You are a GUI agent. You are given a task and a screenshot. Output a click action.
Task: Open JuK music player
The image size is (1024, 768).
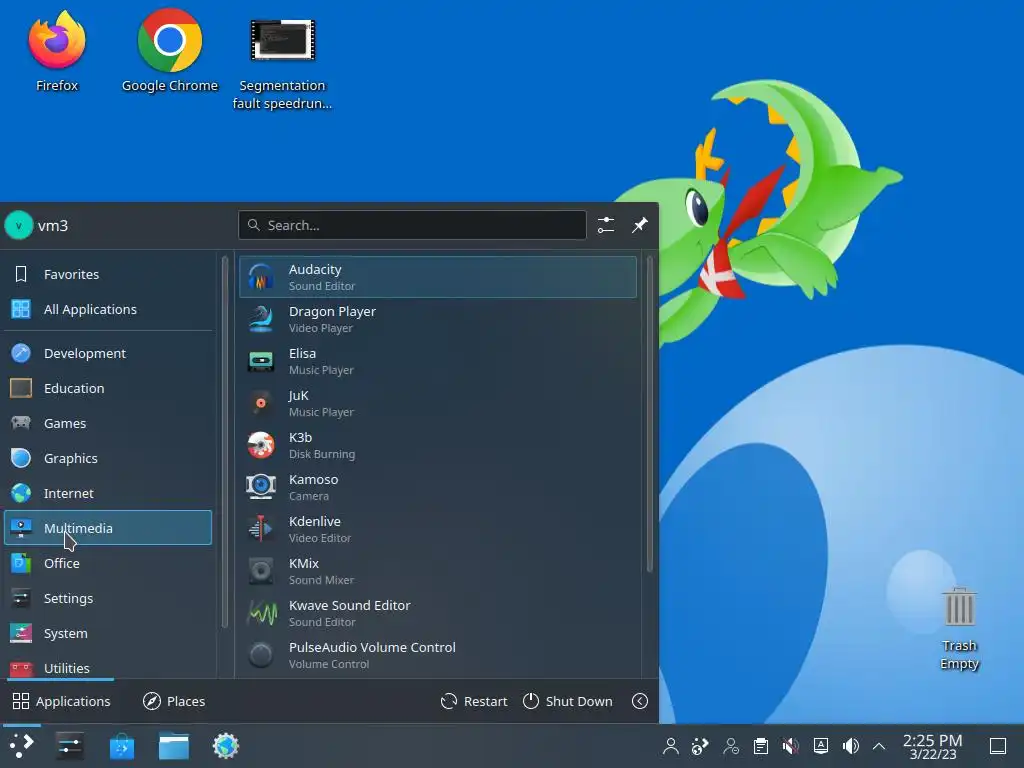tap(438, 403)
